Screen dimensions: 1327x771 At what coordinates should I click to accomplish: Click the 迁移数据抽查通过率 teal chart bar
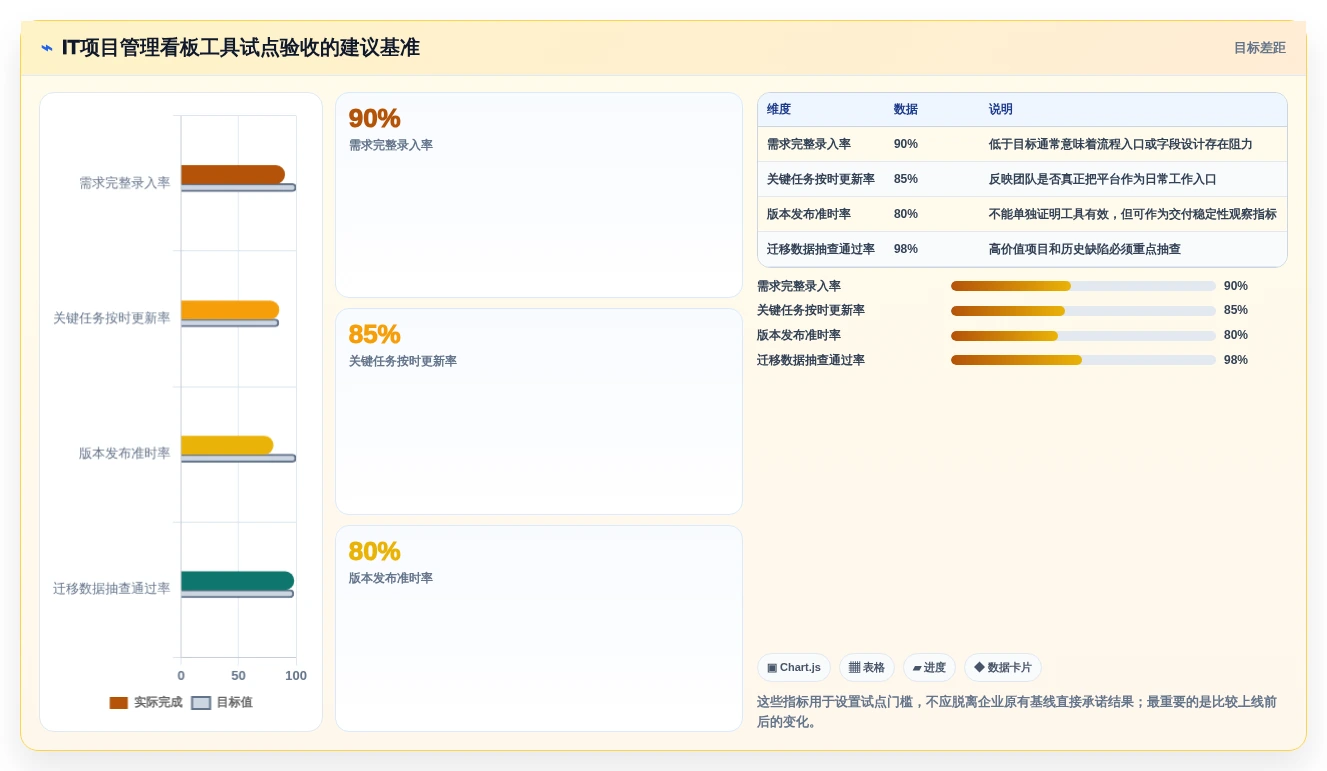(237, 581)
